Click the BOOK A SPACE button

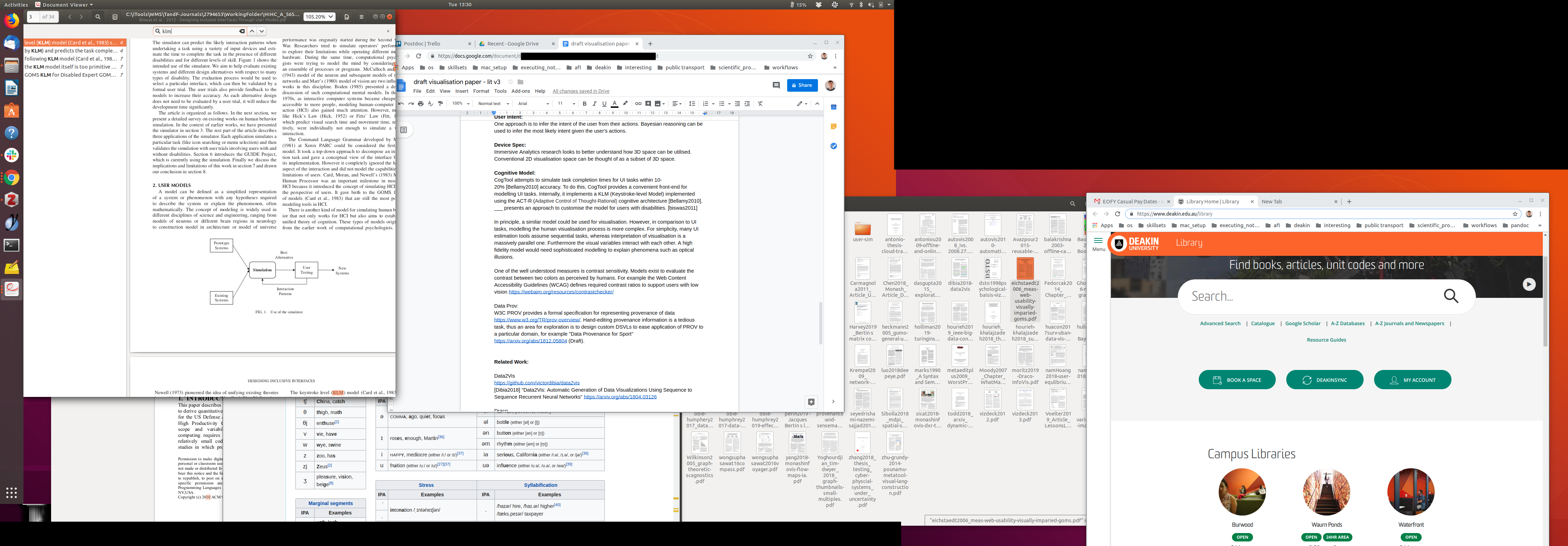1237,380
